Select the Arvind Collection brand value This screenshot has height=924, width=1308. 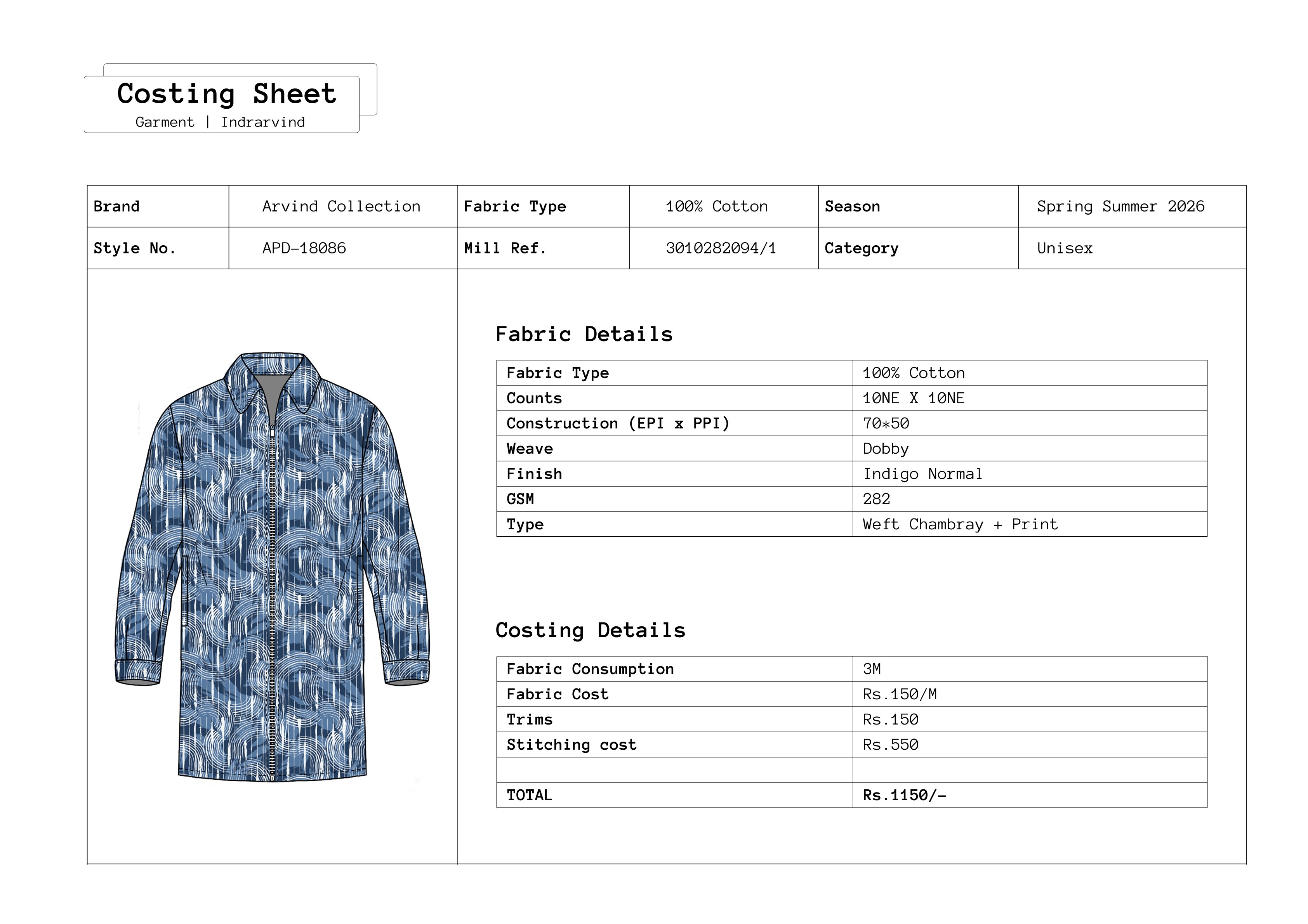341,207
